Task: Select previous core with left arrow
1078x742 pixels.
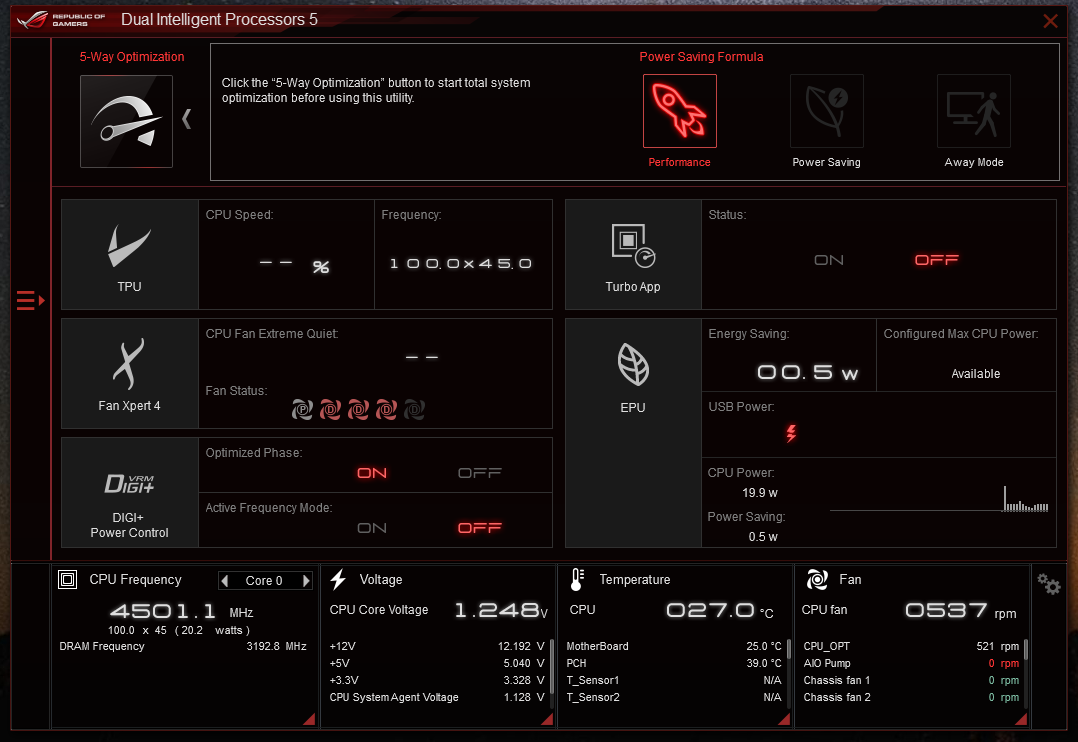Action: pyautogui.click(x=225, y=581)
